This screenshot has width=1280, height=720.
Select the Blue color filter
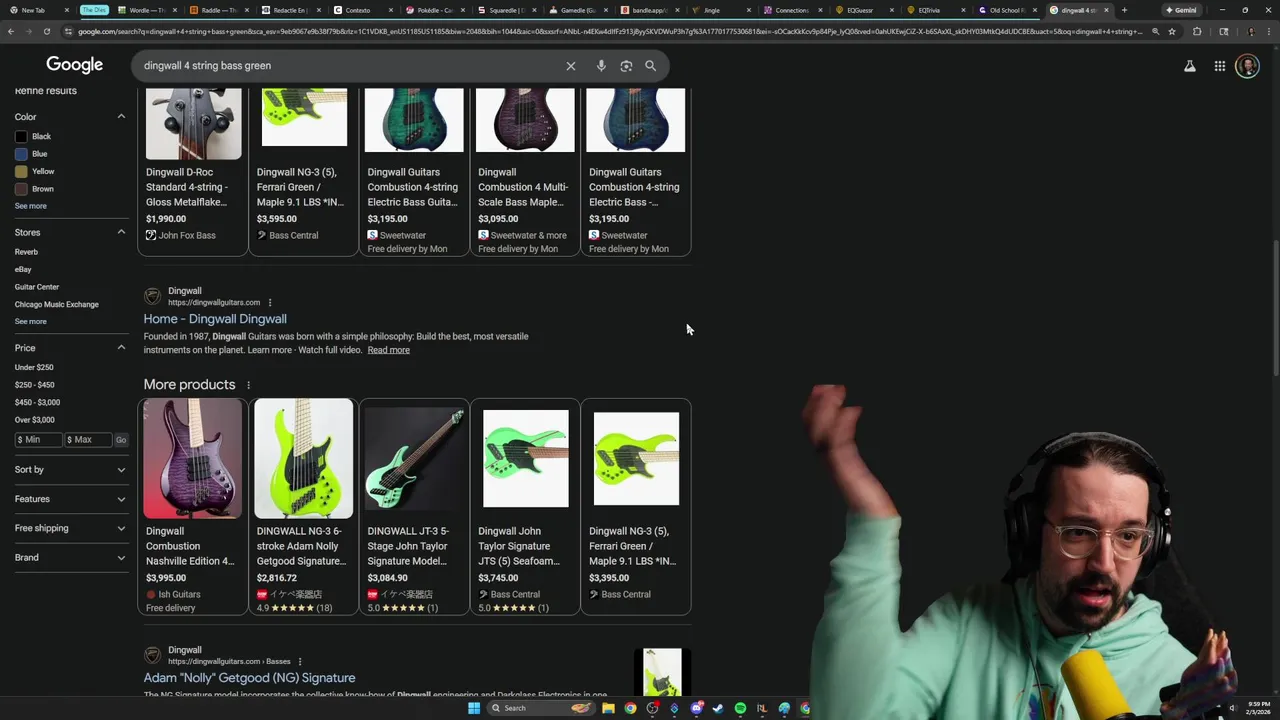coord(31,154)
